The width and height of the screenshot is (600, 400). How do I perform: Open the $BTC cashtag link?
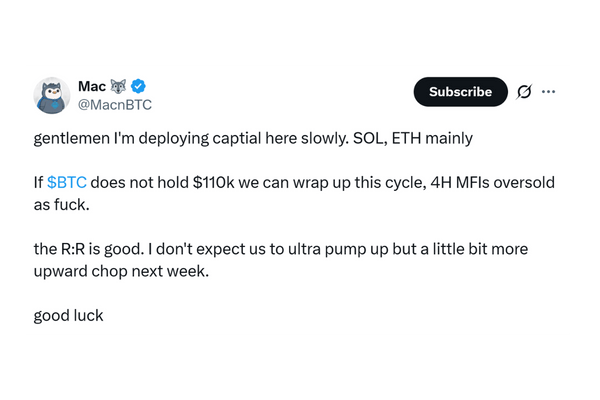[x=67, y=184]
